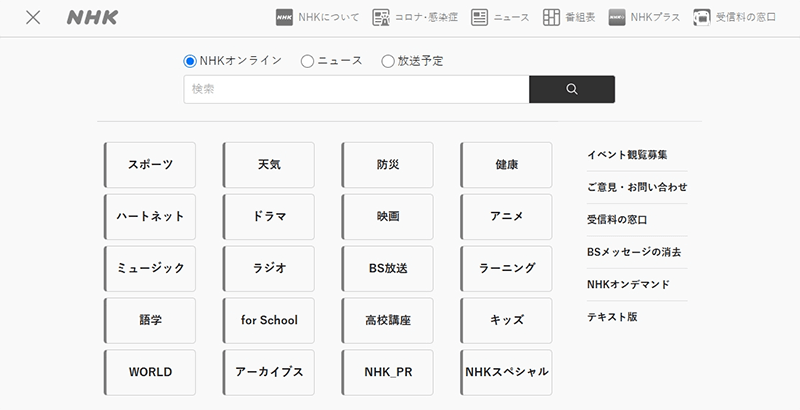This screenshot has width=800, height=410.
Task: Click the NHK logo
Action: [92, 17]
